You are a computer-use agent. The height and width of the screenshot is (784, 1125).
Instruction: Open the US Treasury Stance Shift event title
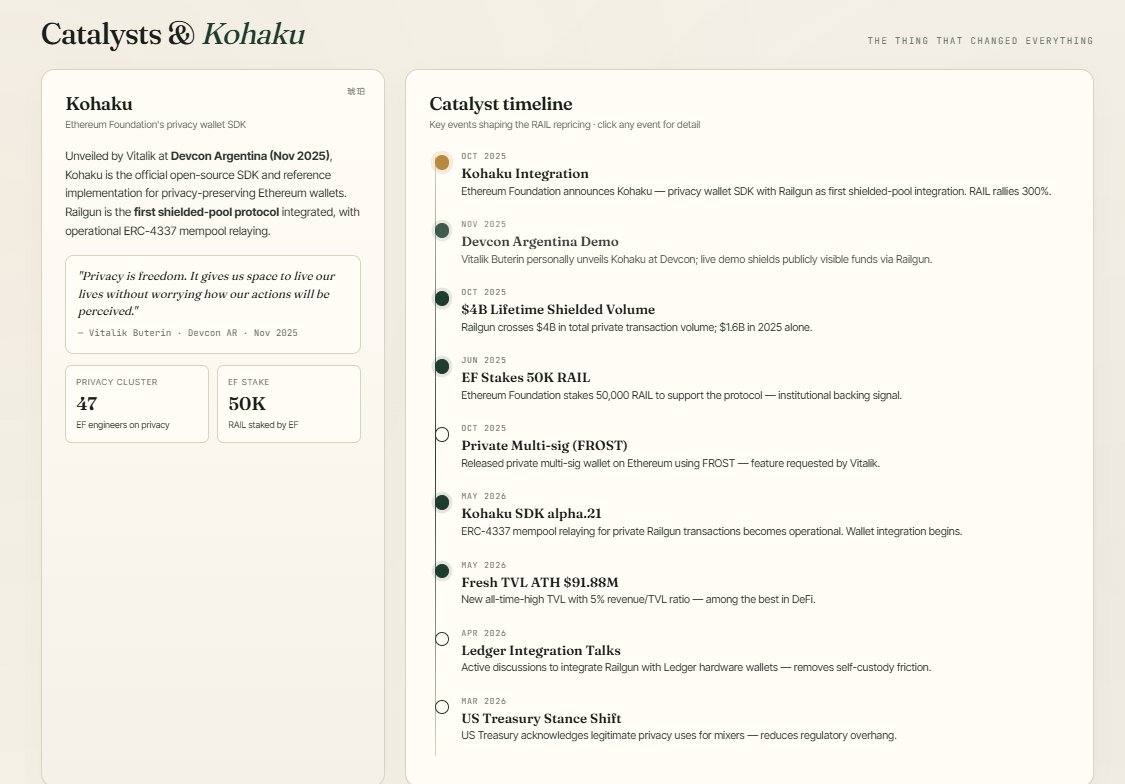click(x=541, y=719)
